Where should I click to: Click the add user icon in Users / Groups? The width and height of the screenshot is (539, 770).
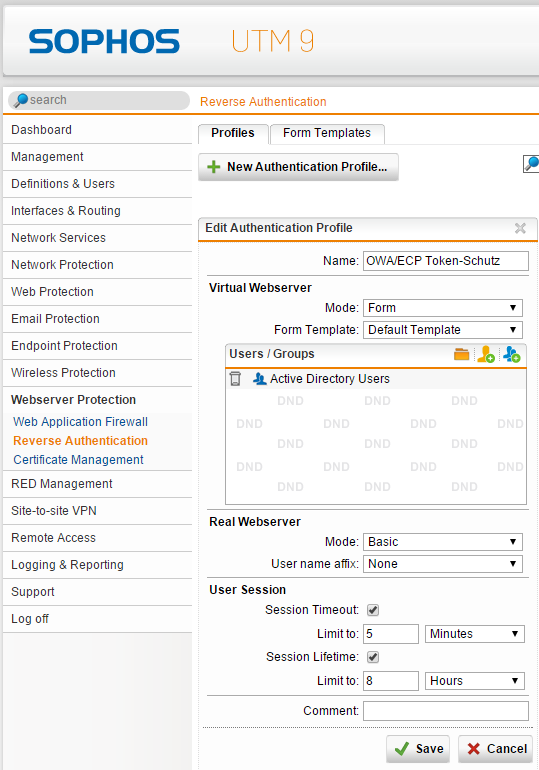click(x=485, y=354)
